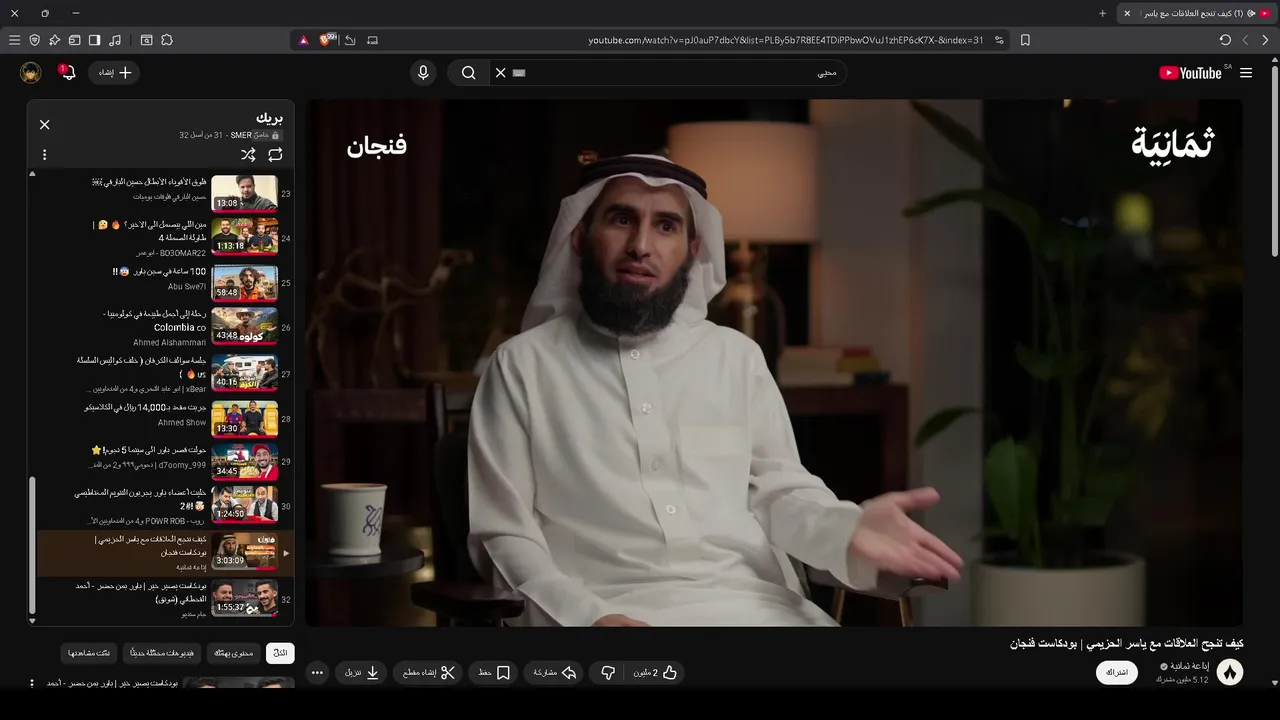Screen dimensions: 1280x720
Task: Toggle the browser sidebar panel icon
Action: pyautogui.click(x=94, y=40)
